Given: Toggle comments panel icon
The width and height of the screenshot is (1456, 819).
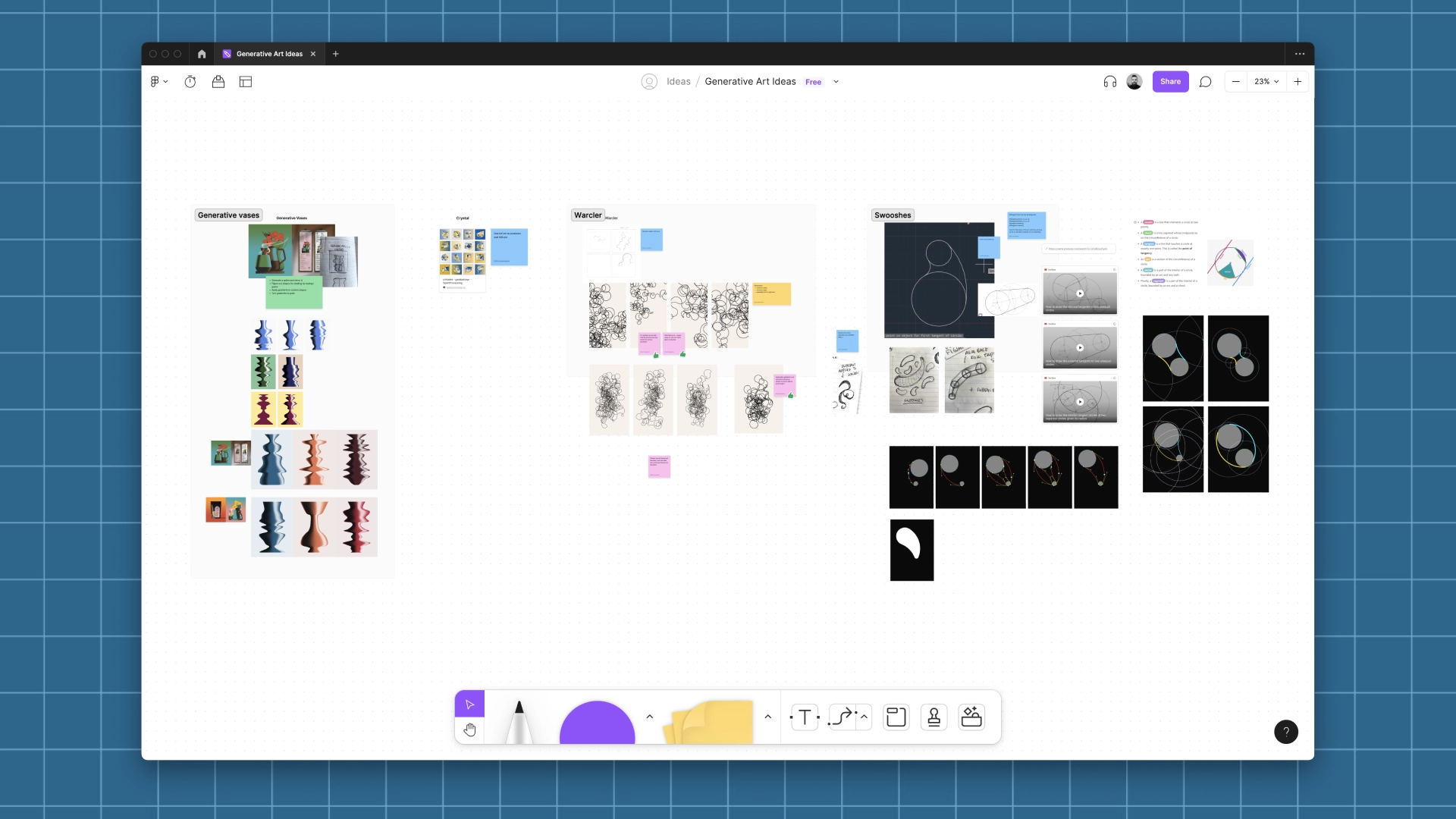Looking at the screenshot, I should click(1206, 81).
